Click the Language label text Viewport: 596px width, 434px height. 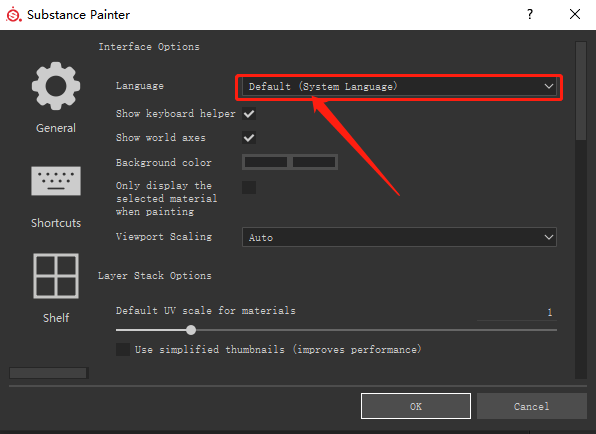click(139, 86)
